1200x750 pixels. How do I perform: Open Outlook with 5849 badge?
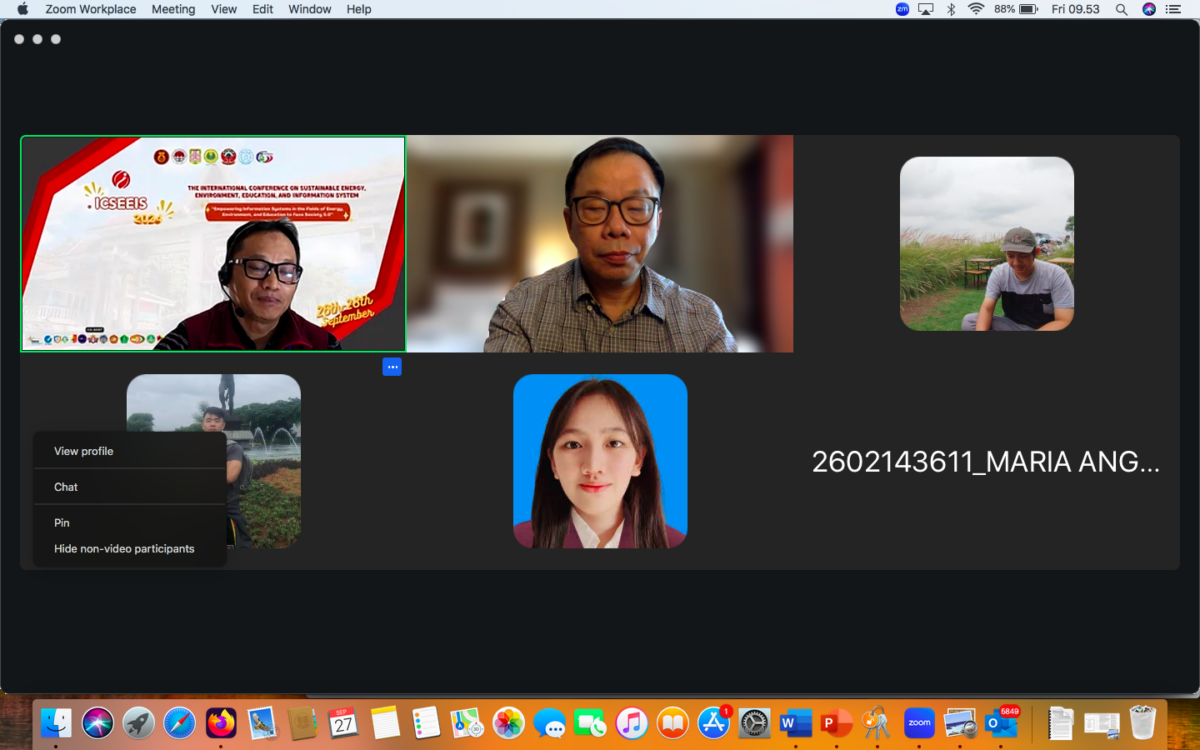point(1001,722)
